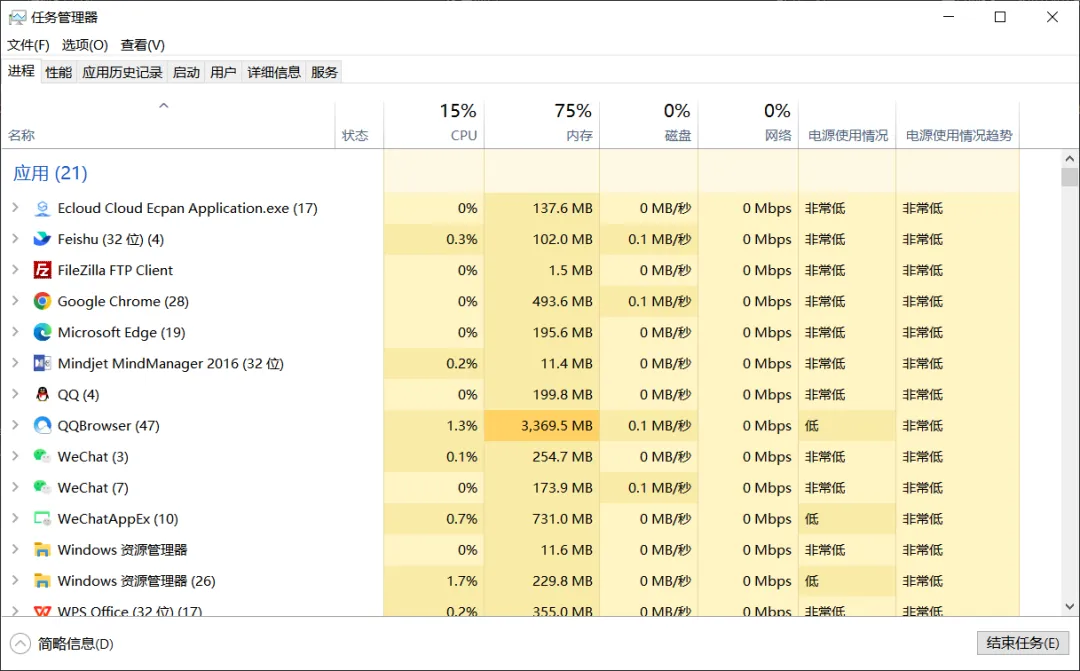
Task: Select the QQBrowser icon
Action: (42, 425)
